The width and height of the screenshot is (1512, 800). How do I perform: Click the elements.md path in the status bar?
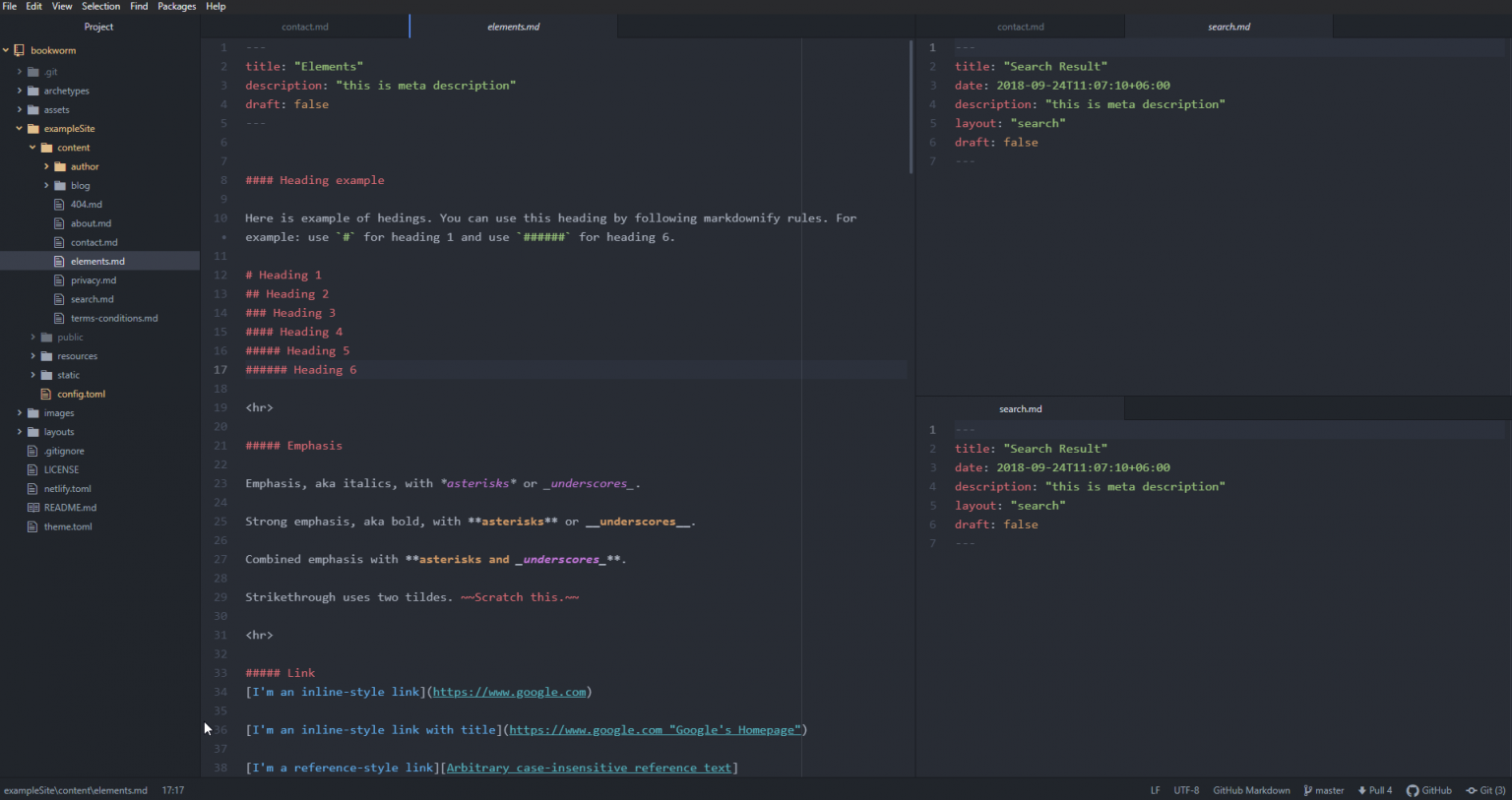76,790
